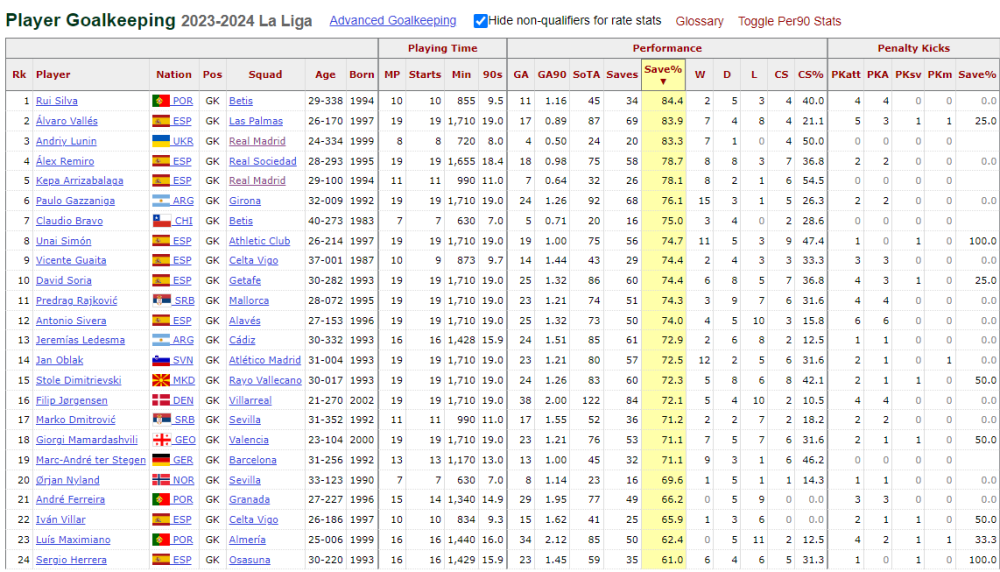Click Germany flag for ter Stegen
Image resolution: width=1000 pixels, height=572 pixels.
pyautogui.click(x=161, y=460)
